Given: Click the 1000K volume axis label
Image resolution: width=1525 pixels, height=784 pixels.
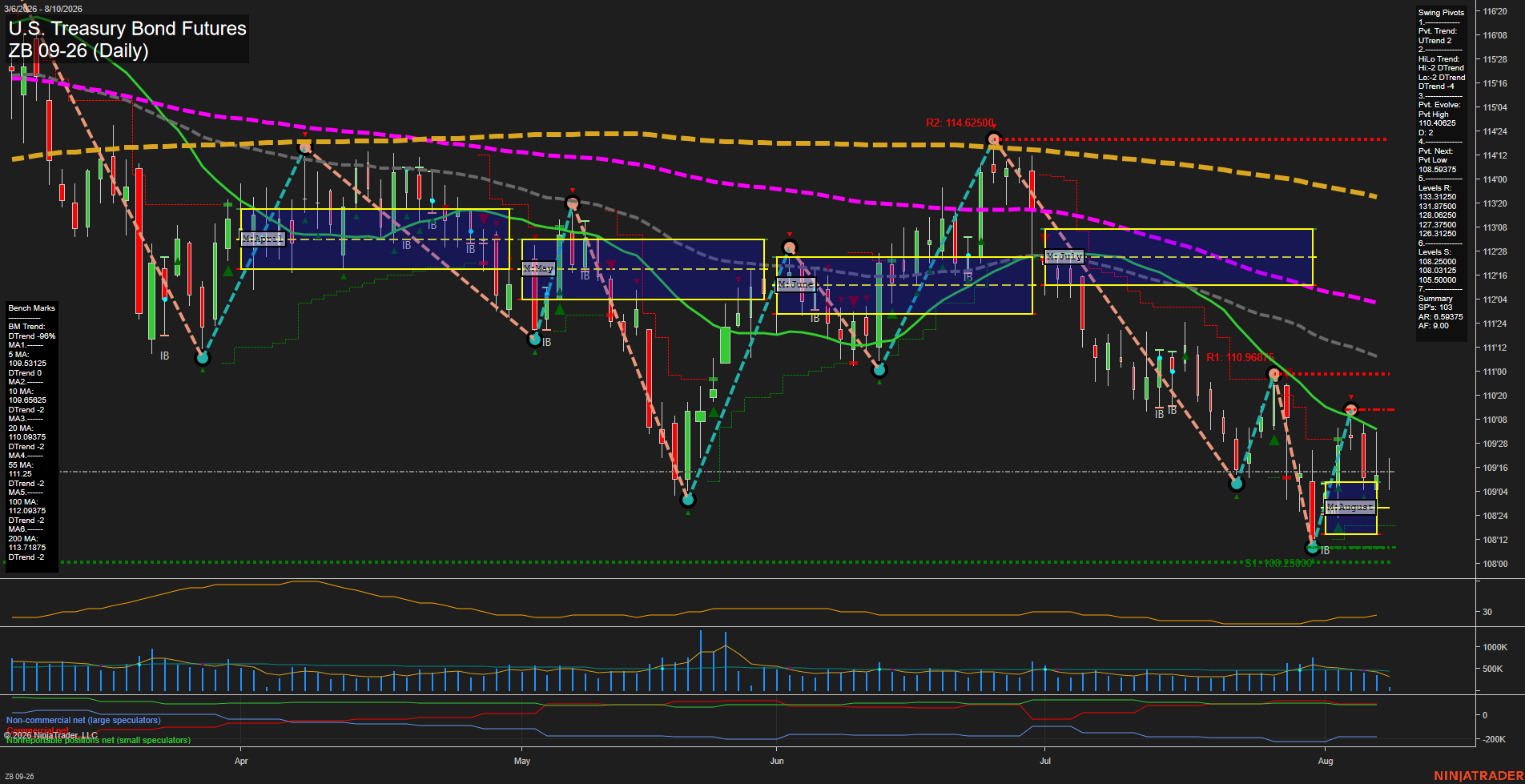Looking at the screenshot, I should click(x=1495, y=647).
